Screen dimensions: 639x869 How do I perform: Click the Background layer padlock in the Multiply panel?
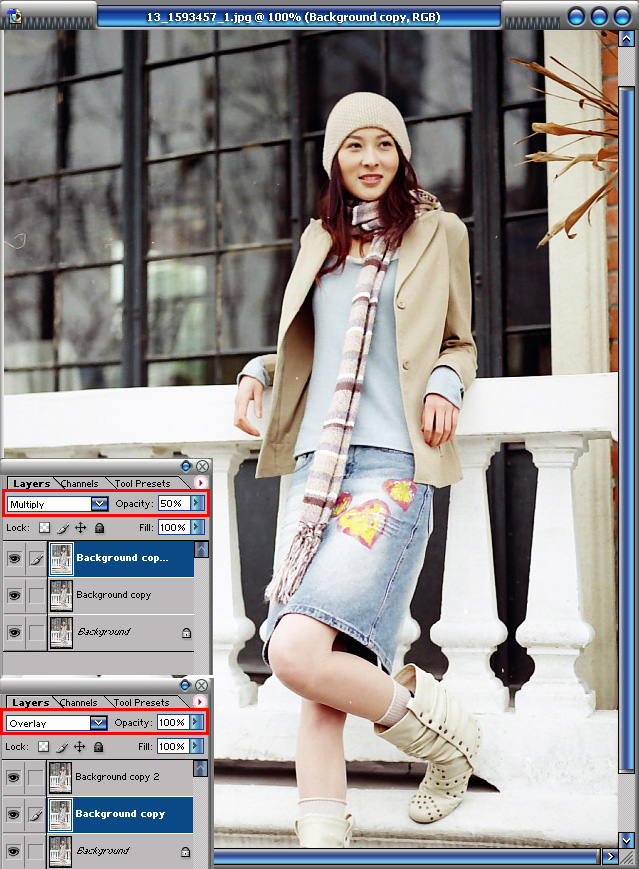pyautogui.click(x=186, y=632)
